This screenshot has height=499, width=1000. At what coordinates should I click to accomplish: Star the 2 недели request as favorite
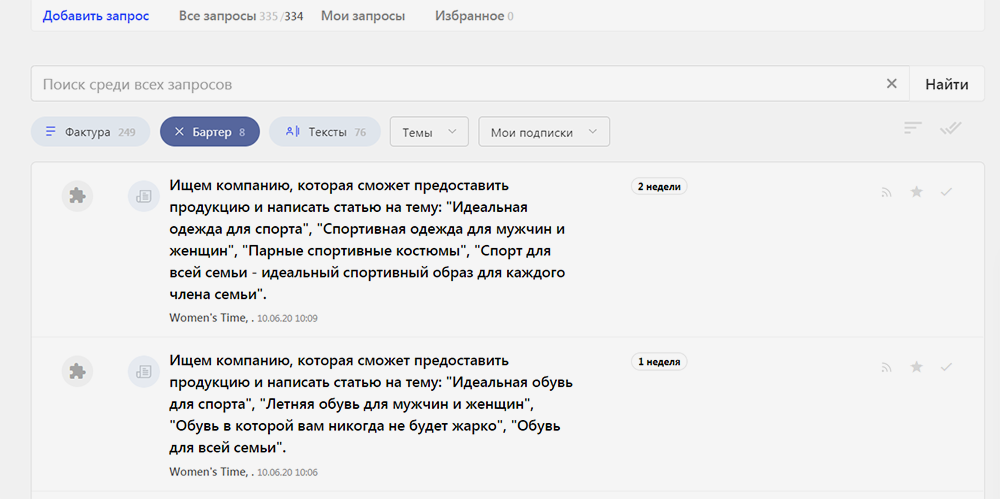click(x=916, y=191)
